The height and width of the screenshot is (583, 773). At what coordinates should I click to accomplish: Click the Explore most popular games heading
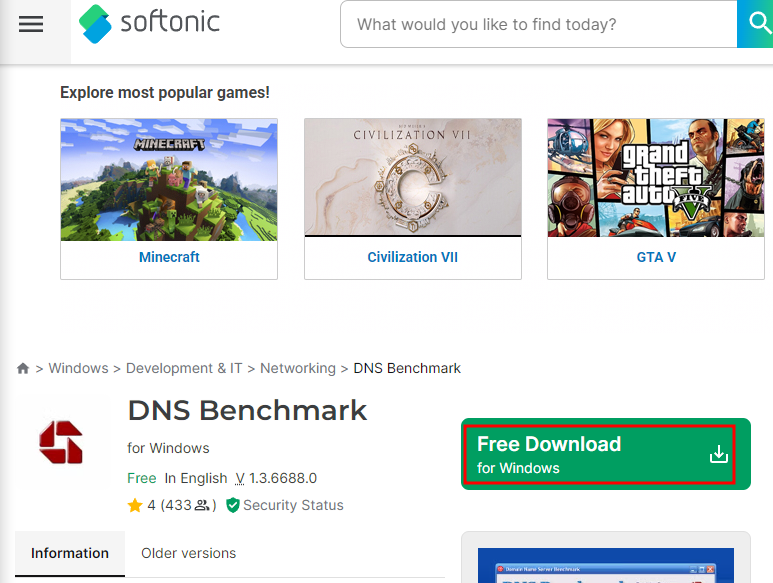(165, 92)
